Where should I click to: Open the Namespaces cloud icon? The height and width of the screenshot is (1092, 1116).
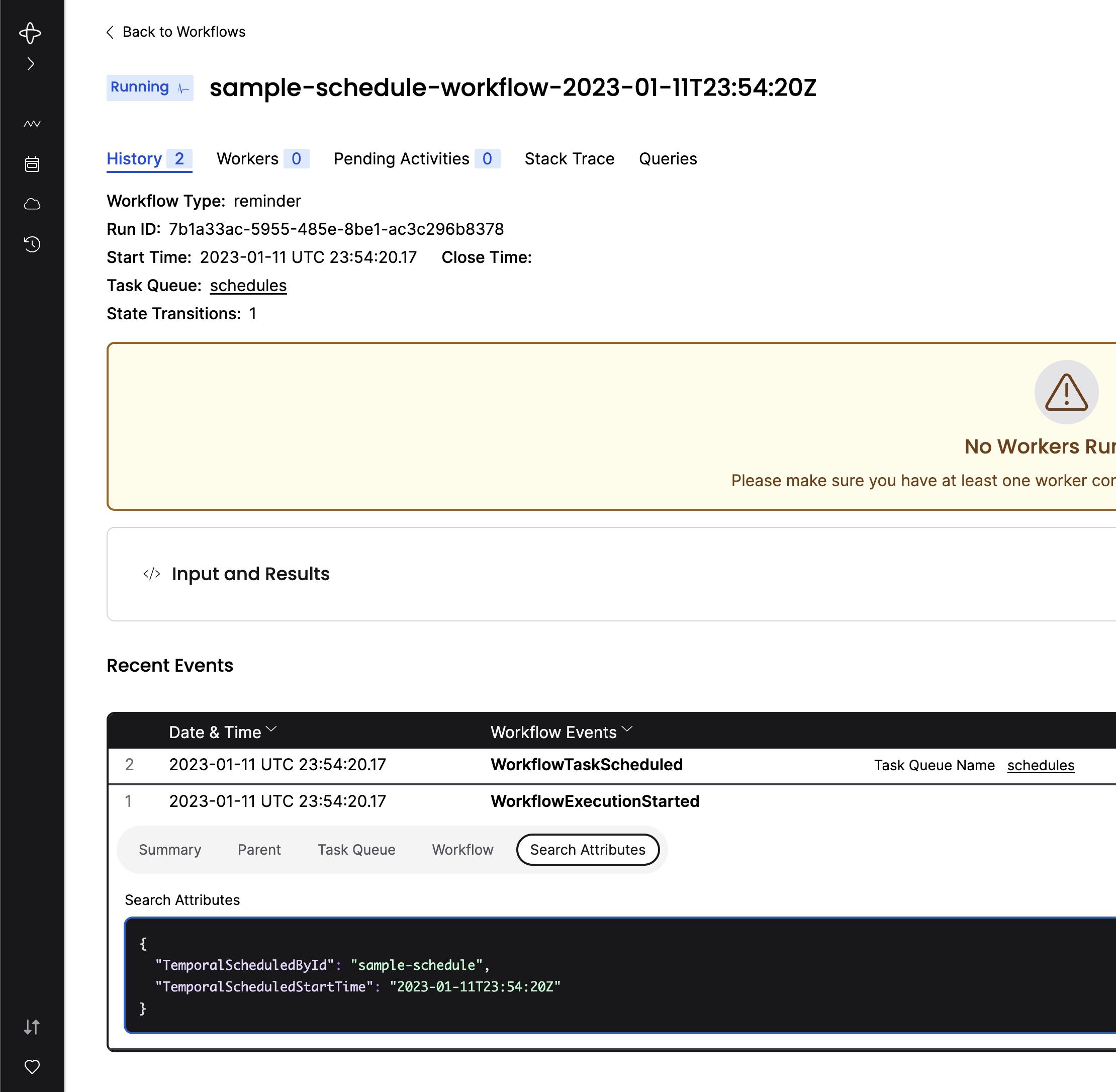(x=33, y=204)
